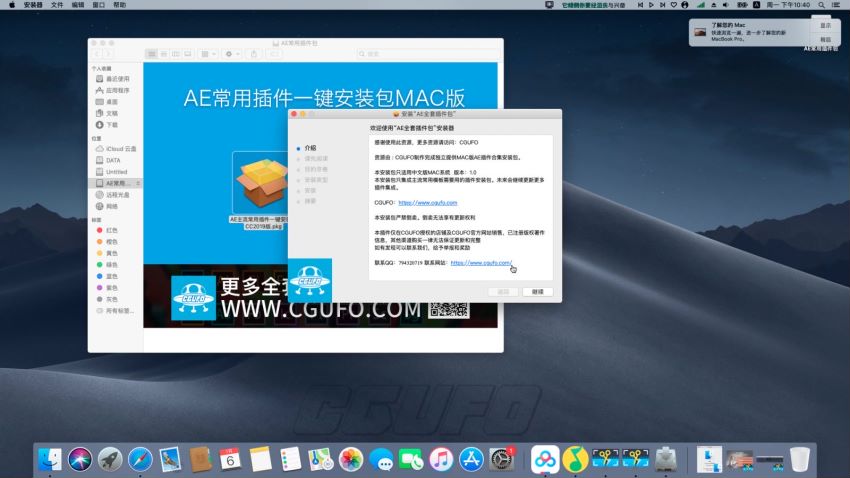850x478 pixels.
Task: Open QQ Music yellow-green icon in Dock
Action: (575, 459)
